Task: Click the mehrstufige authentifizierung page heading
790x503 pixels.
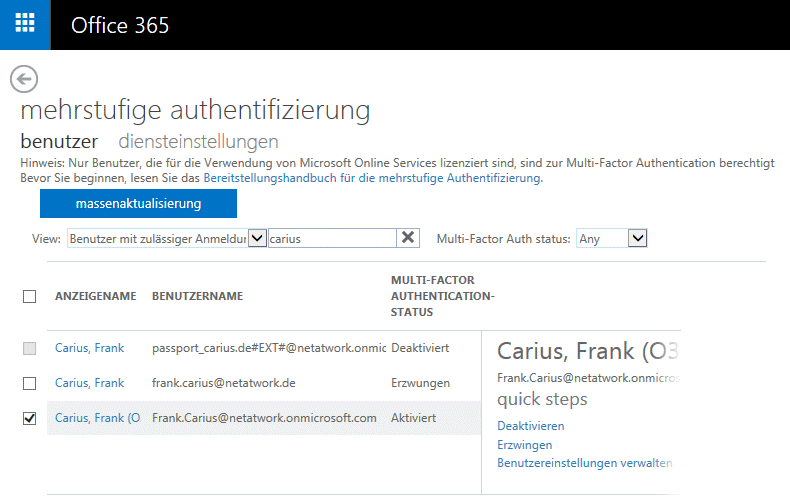Action: [195, 110]
